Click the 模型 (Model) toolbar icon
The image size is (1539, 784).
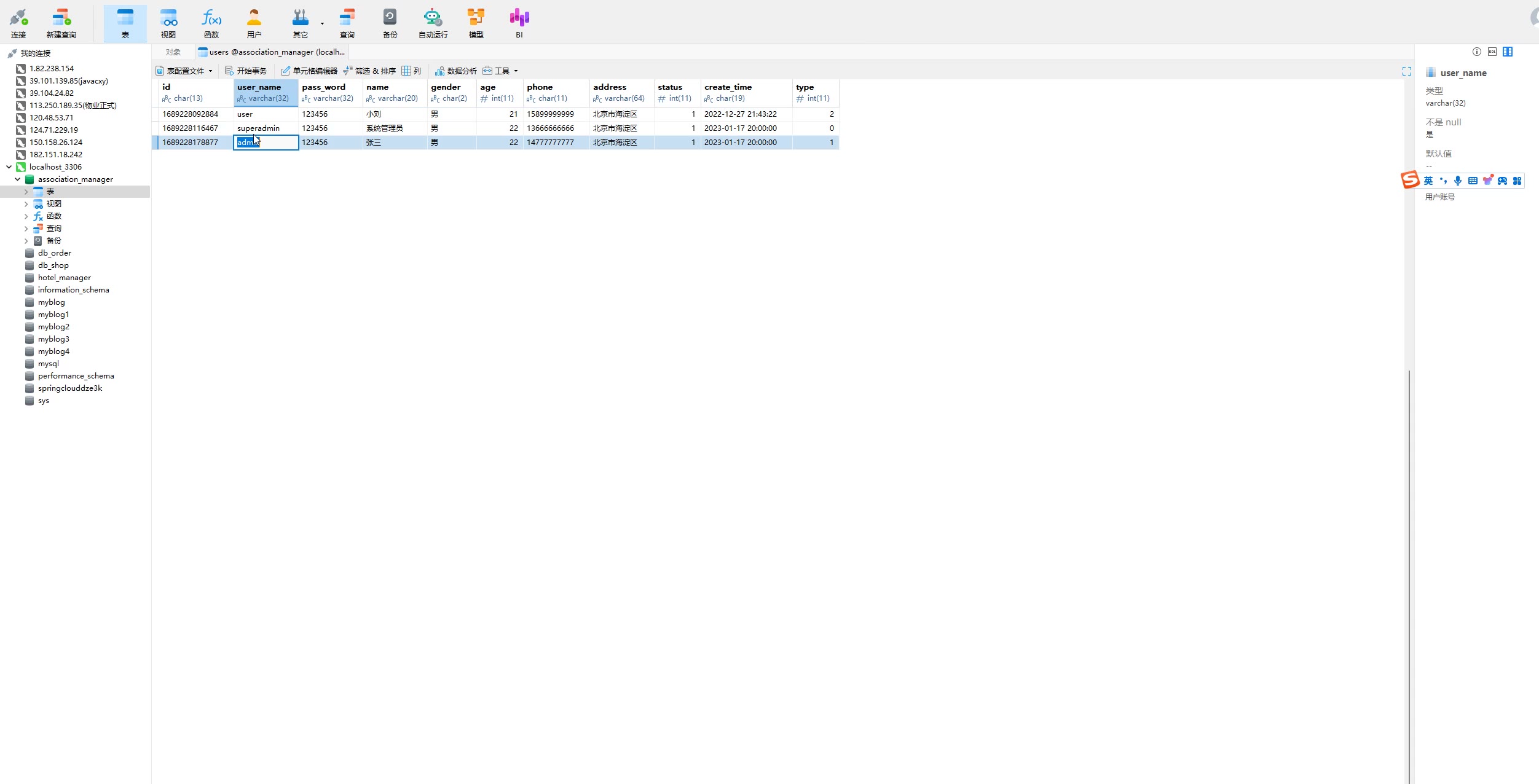pos(476,23)
